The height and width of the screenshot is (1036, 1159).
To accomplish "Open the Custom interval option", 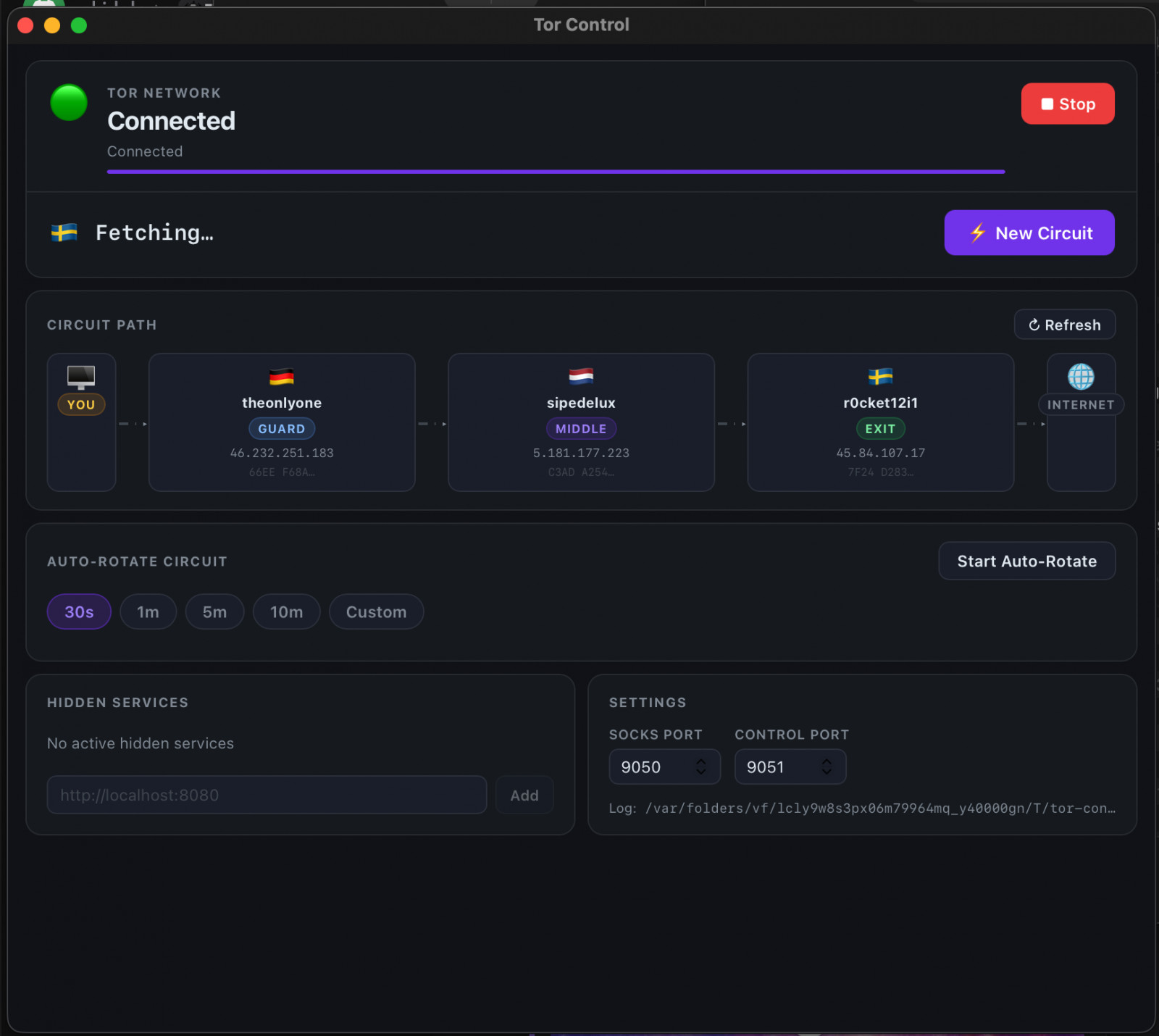I will pos(376,612).
